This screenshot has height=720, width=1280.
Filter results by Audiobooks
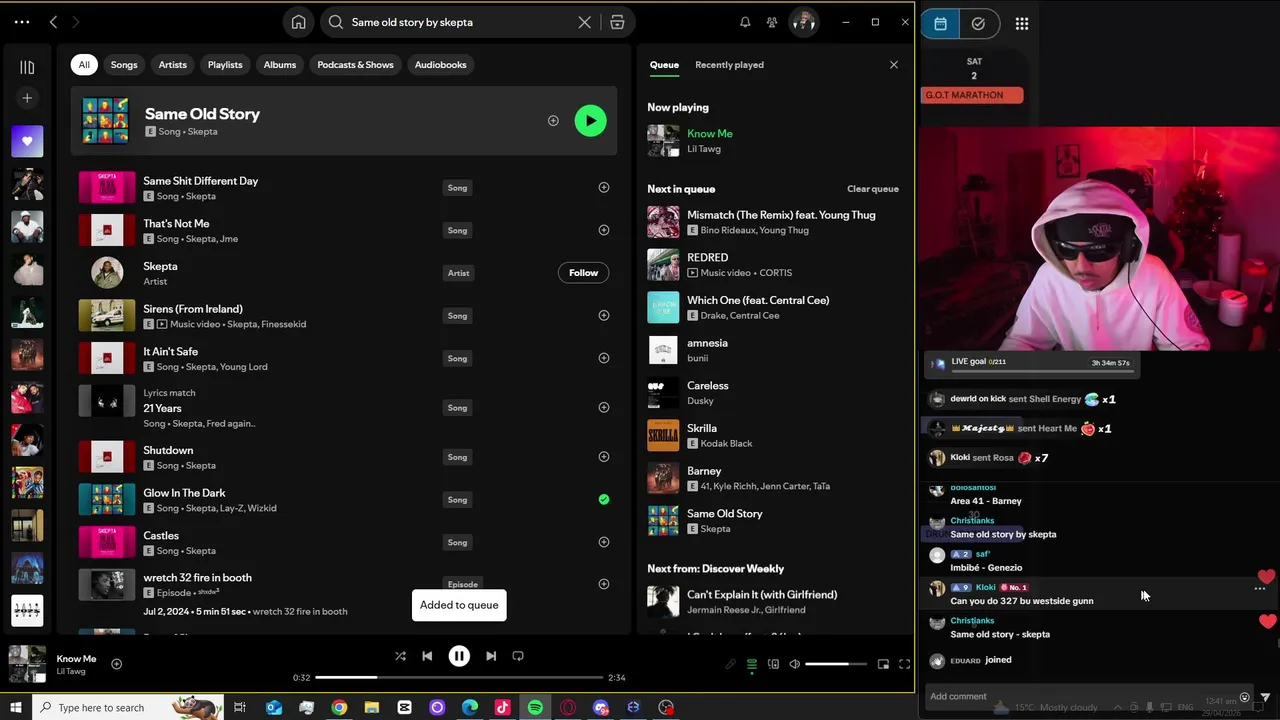[440, 65]
